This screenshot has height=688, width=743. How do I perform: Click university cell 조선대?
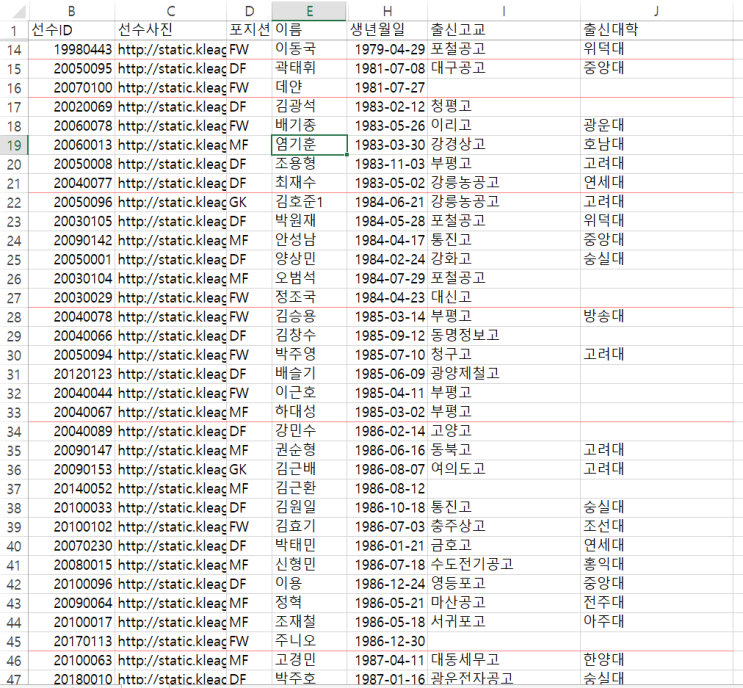[x=657, y=527]
